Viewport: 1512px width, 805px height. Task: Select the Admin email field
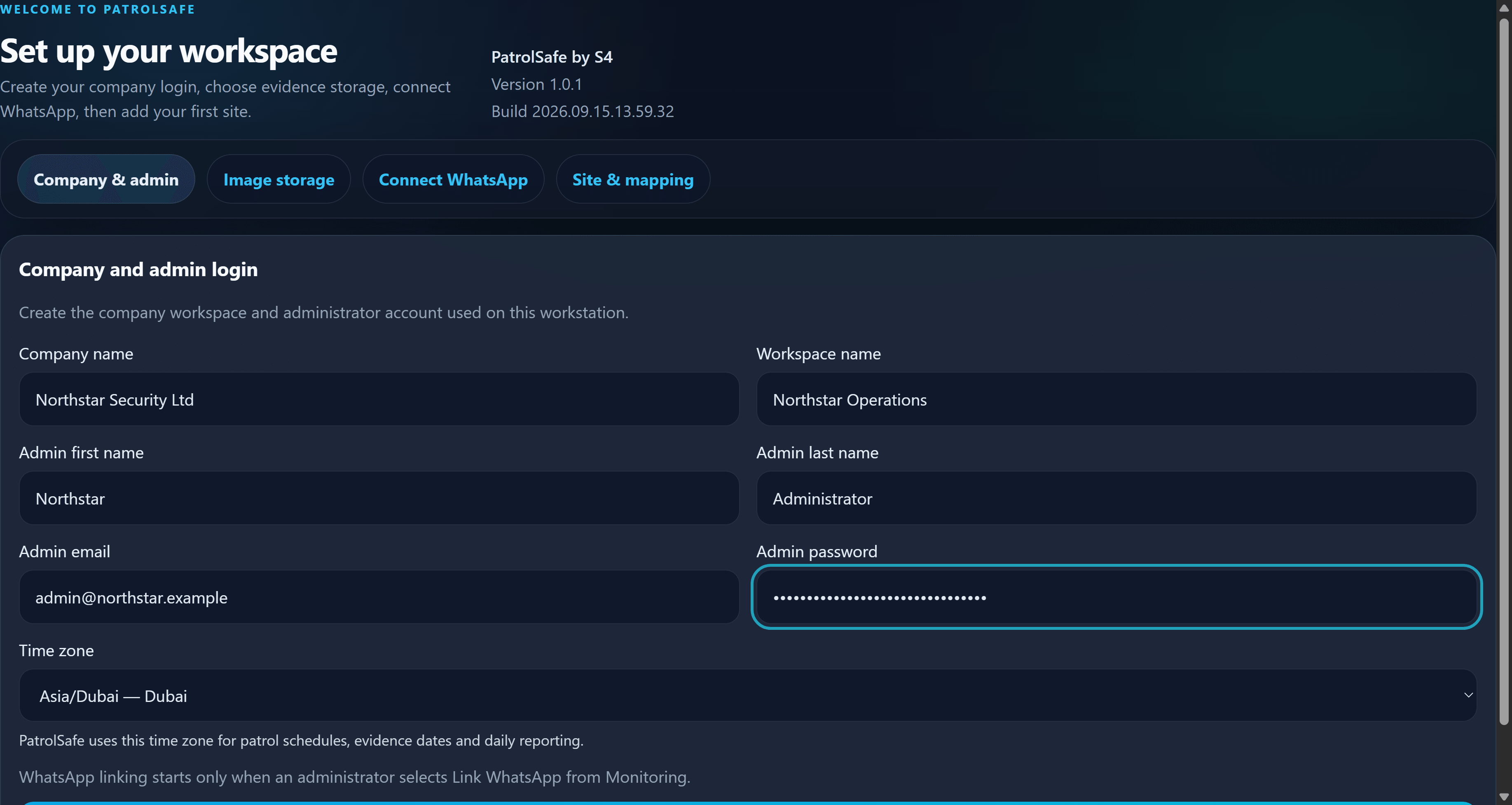click(x=379, y=597)
